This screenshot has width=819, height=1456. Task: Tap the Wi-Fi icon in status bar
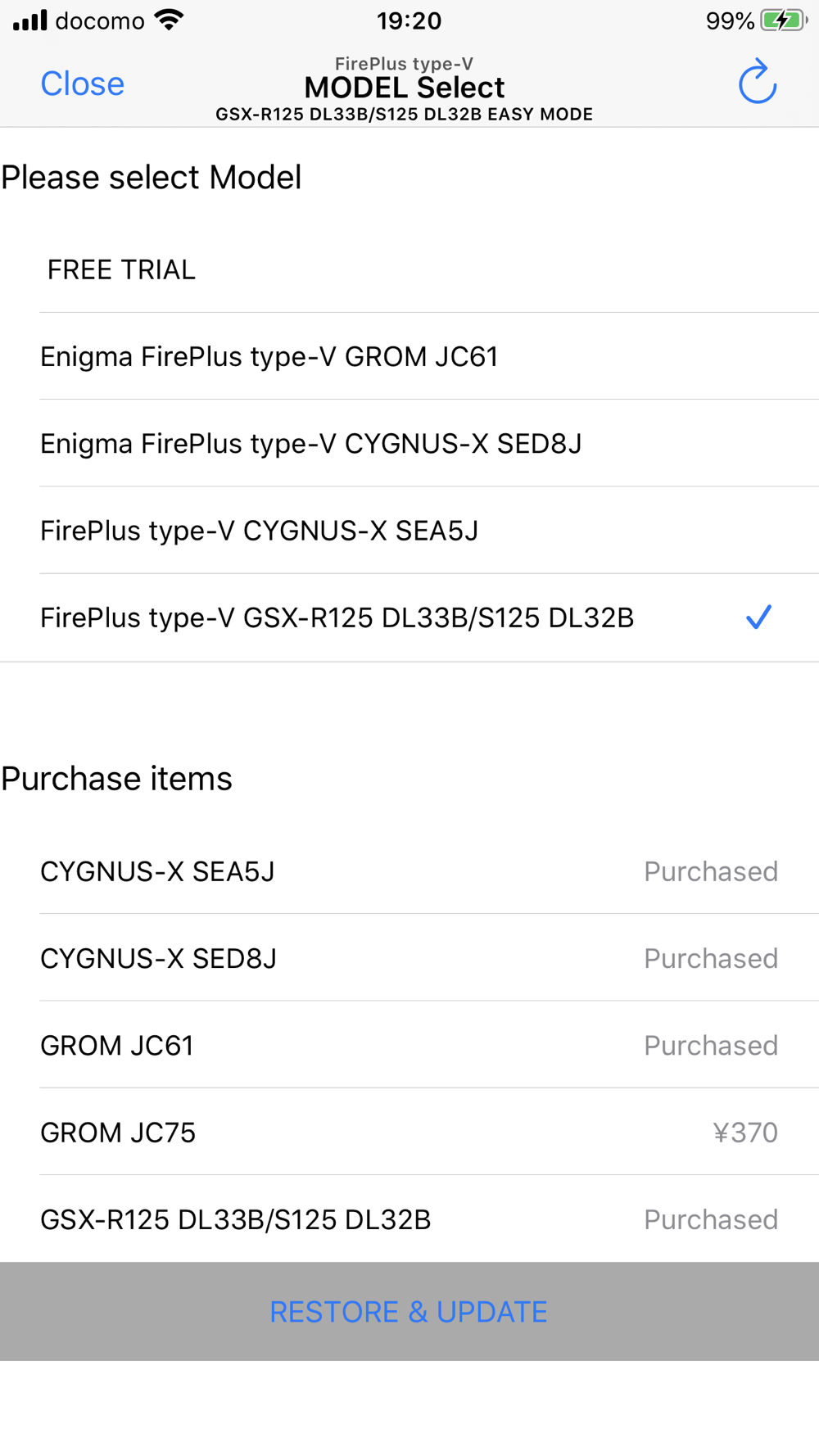pyautogui.click(x=170, y=20)
